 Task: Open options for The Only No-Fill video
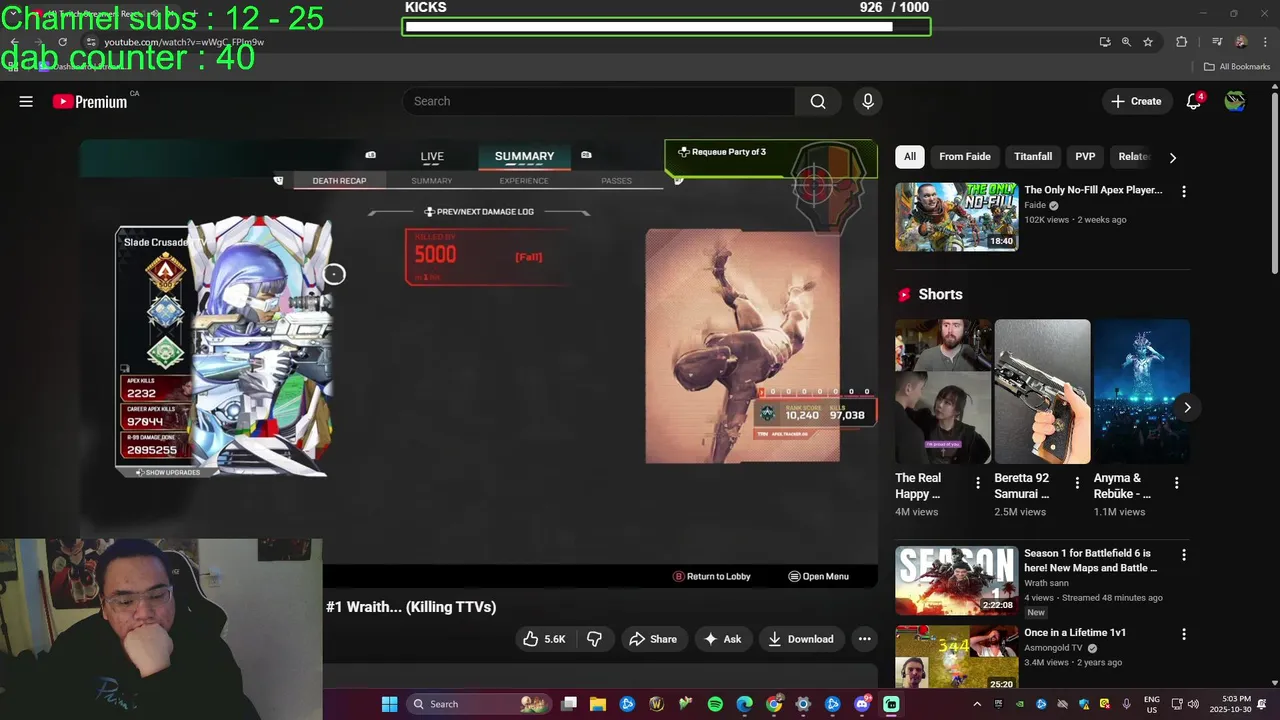(x=1184, y=191)
